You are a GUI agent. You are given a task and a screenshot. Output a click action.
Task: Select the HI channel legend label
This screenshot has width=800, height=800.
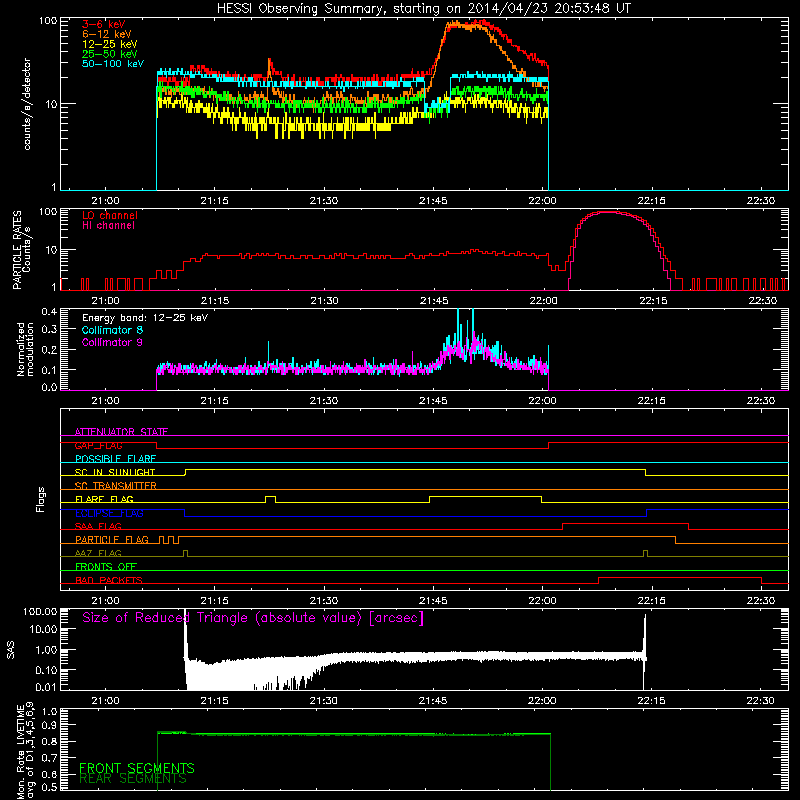pos(109,226)
